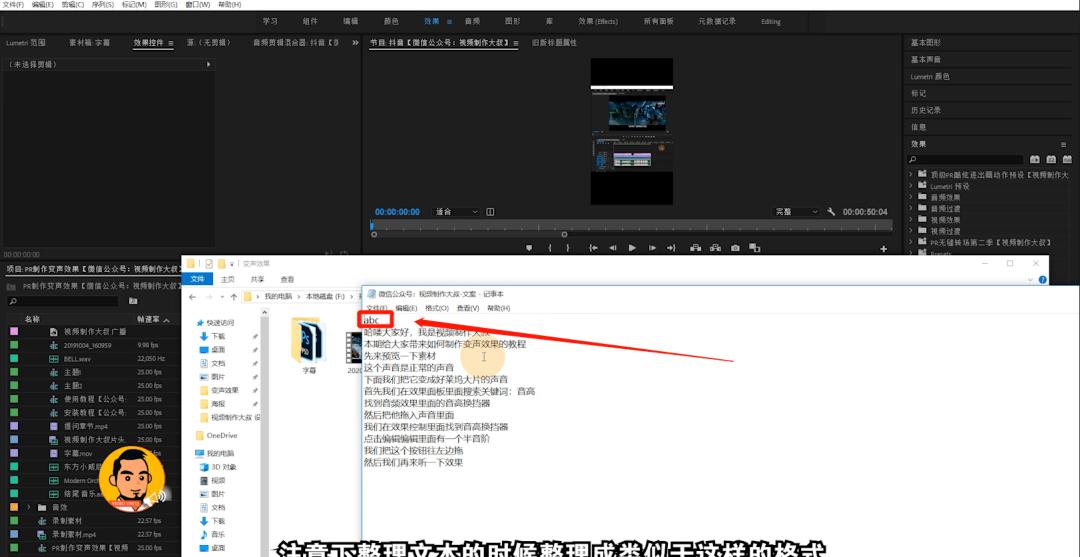The width and height of the screenshot is (1080, 557).
Task: Open Notepad 格式(O) menu
Action: point(437,308)
